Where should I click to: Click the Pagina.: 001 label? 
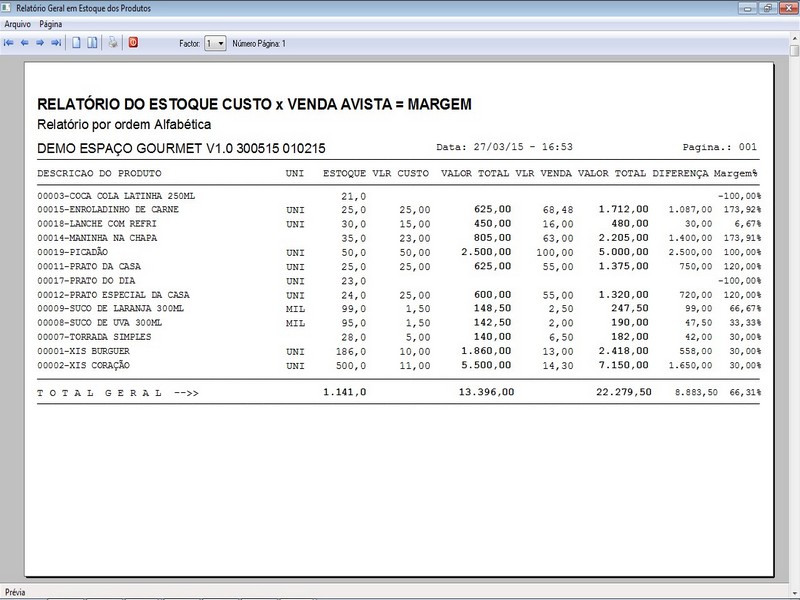(720, 147)
